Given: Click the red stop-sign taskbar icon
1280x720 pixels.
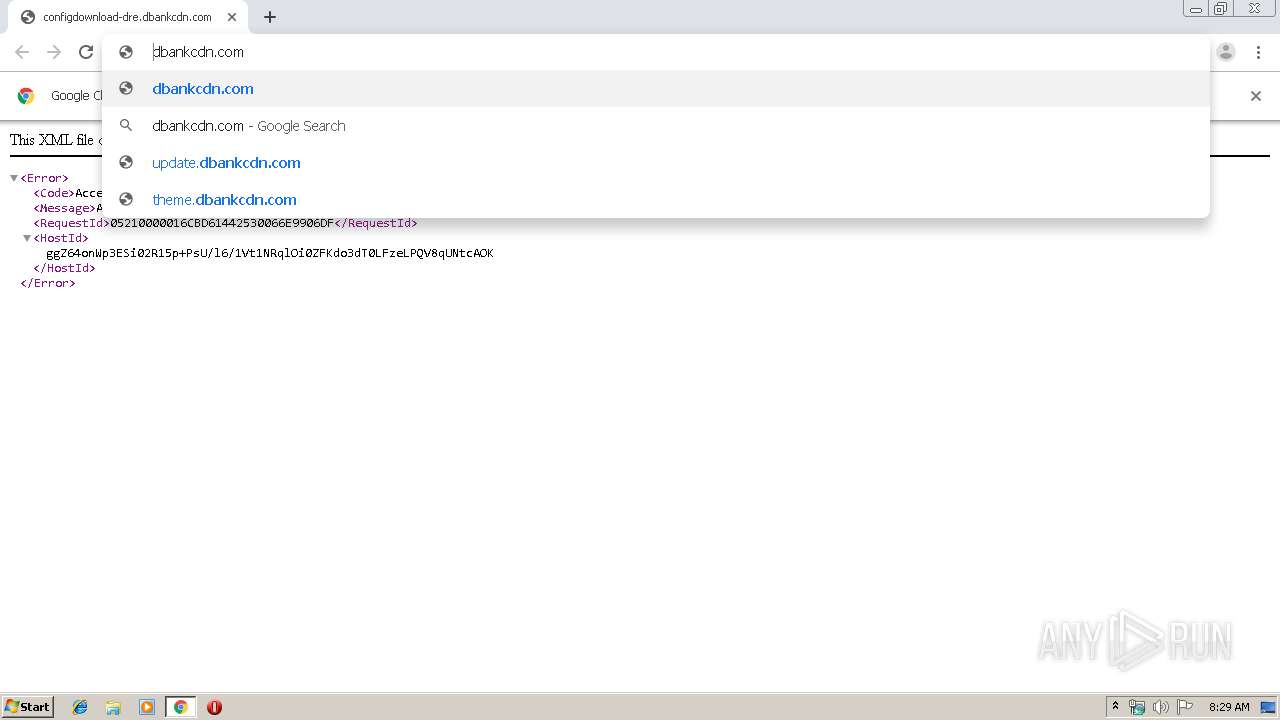Looking at the screenshot, I should [x=214, y=707].
